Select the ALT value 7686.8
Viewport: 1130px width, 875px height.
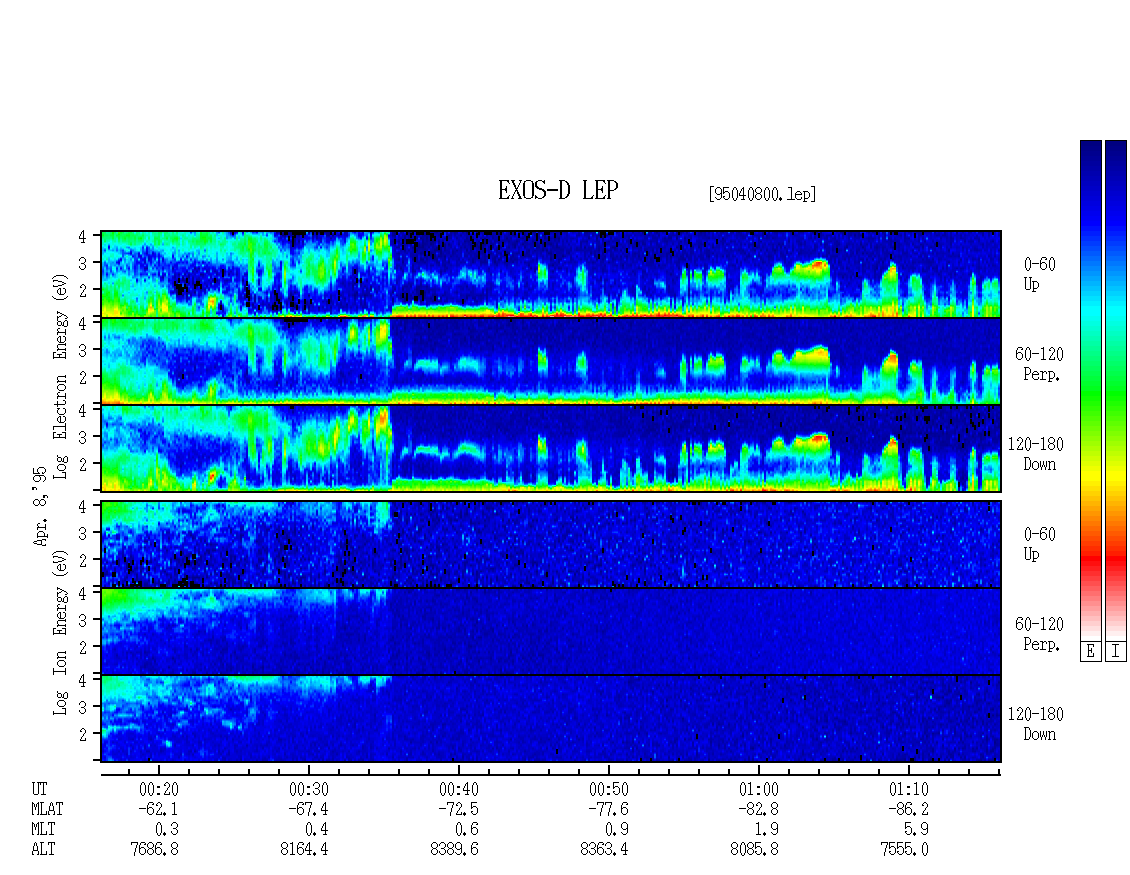[154, 850]
